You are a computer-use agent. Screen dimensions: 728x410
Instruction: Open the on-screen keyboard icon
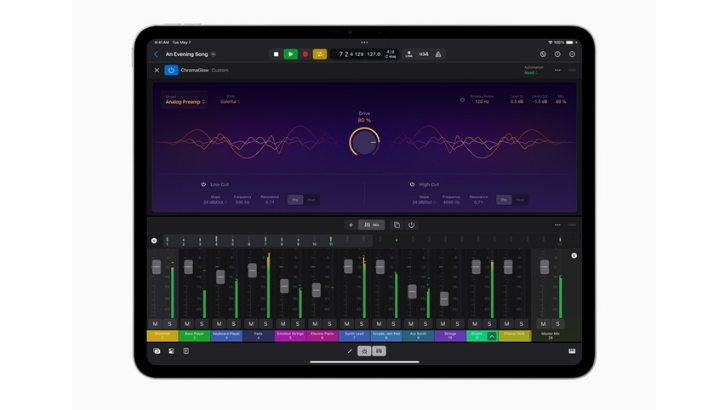coord(572,351)
